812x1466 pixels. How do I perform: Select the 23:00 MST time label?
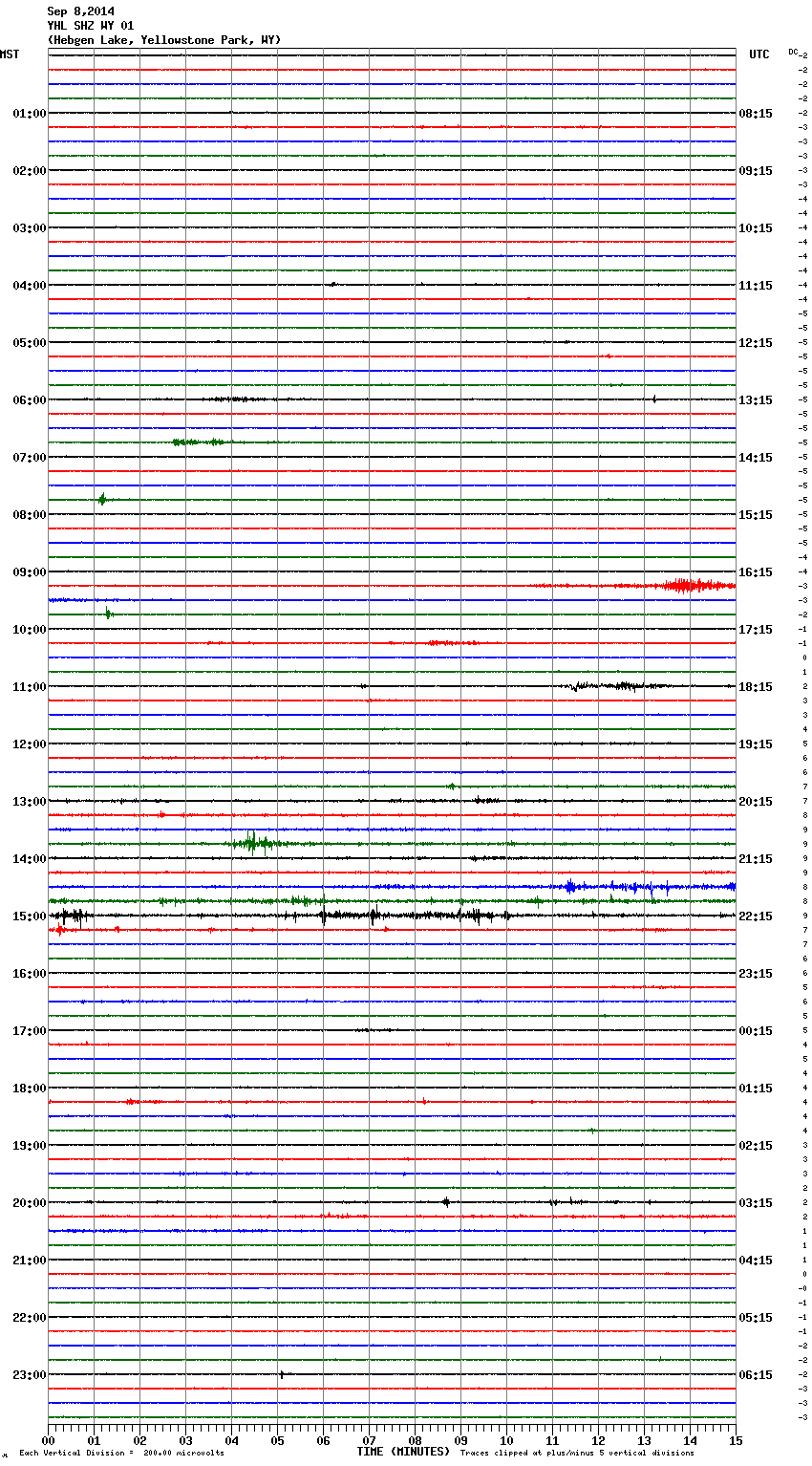coord(29,1375)
